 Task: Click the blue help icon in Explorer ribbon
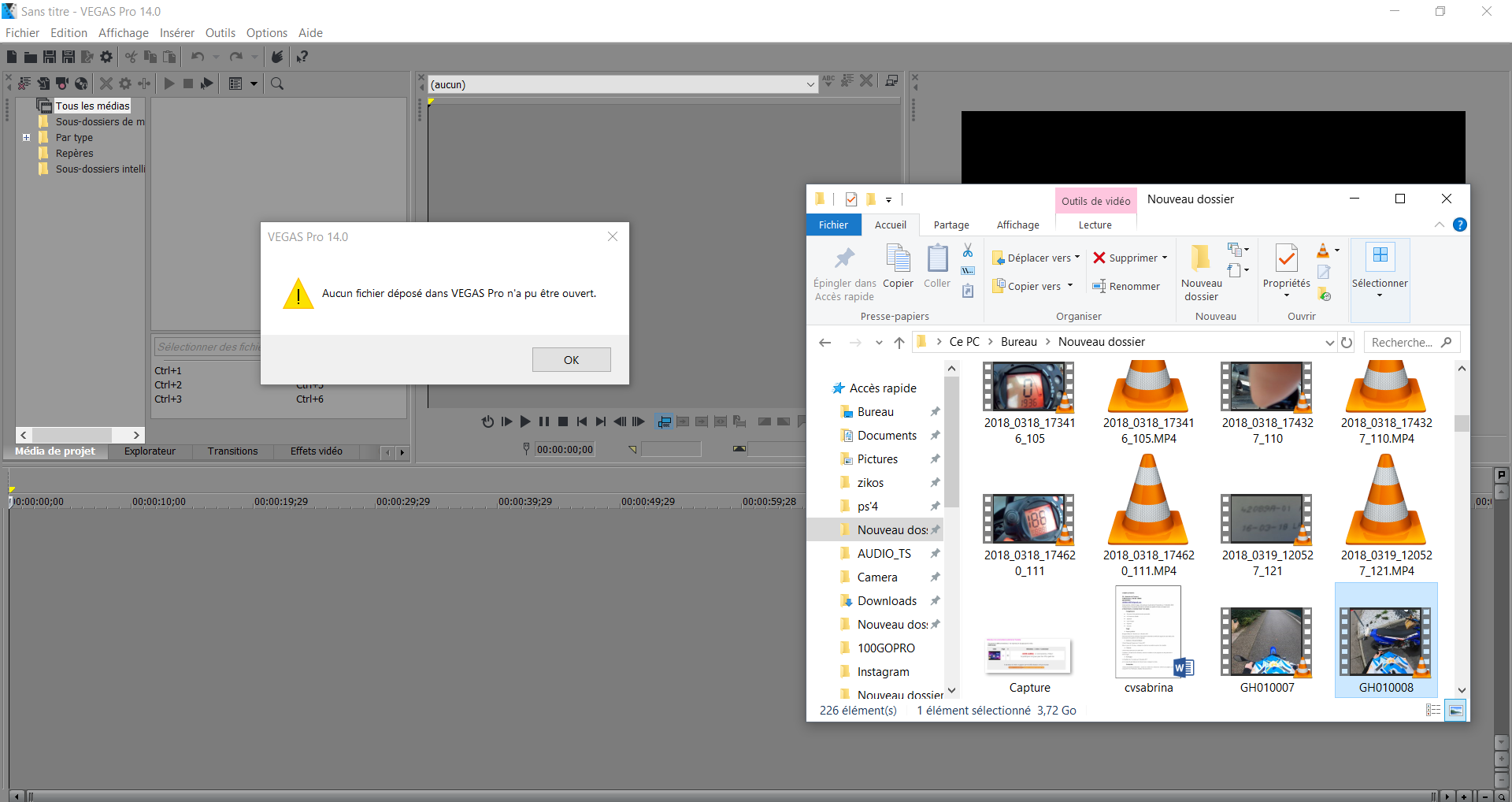[1459, 225]
